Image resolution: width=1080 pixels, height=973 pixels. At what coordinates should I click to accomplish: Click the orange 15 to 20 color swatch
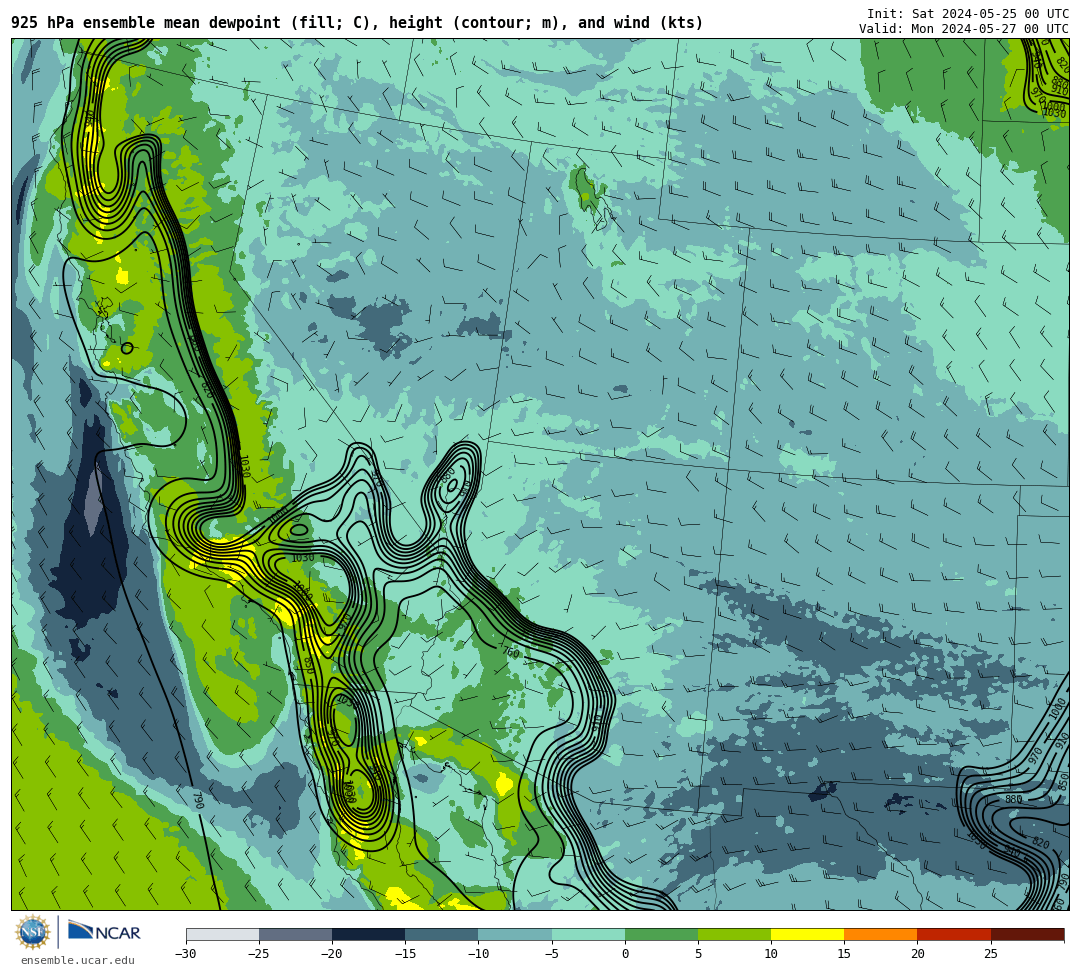click(881, 934)
